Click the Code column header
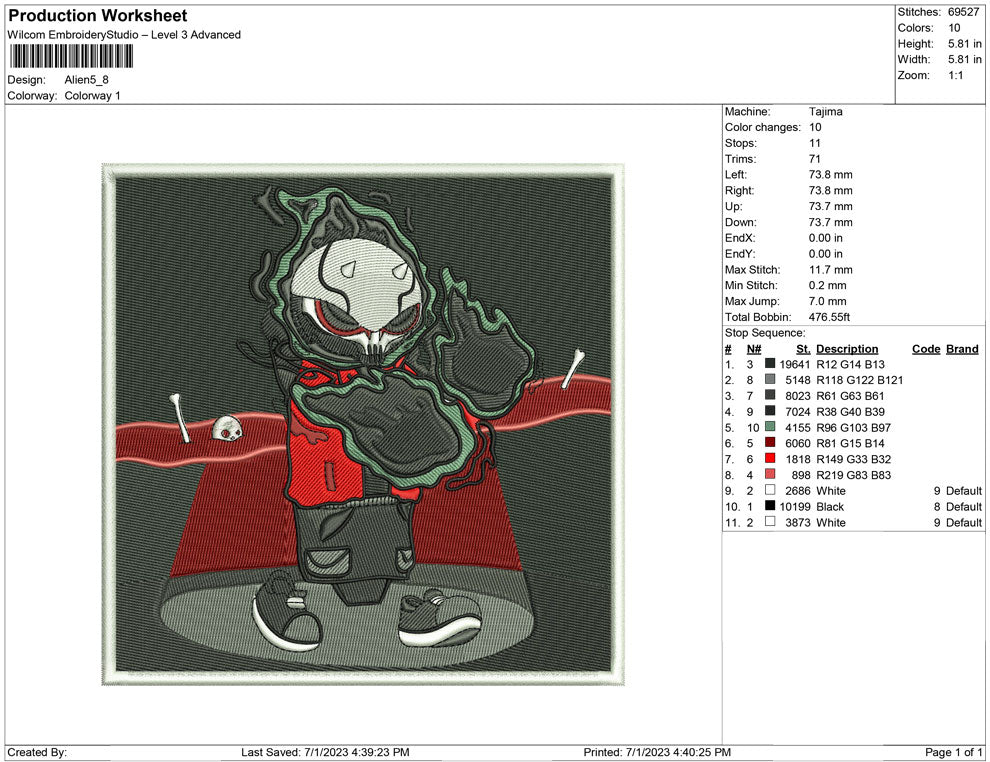The image size is (990, 762). pyautogui.click(x=926, y=348)
